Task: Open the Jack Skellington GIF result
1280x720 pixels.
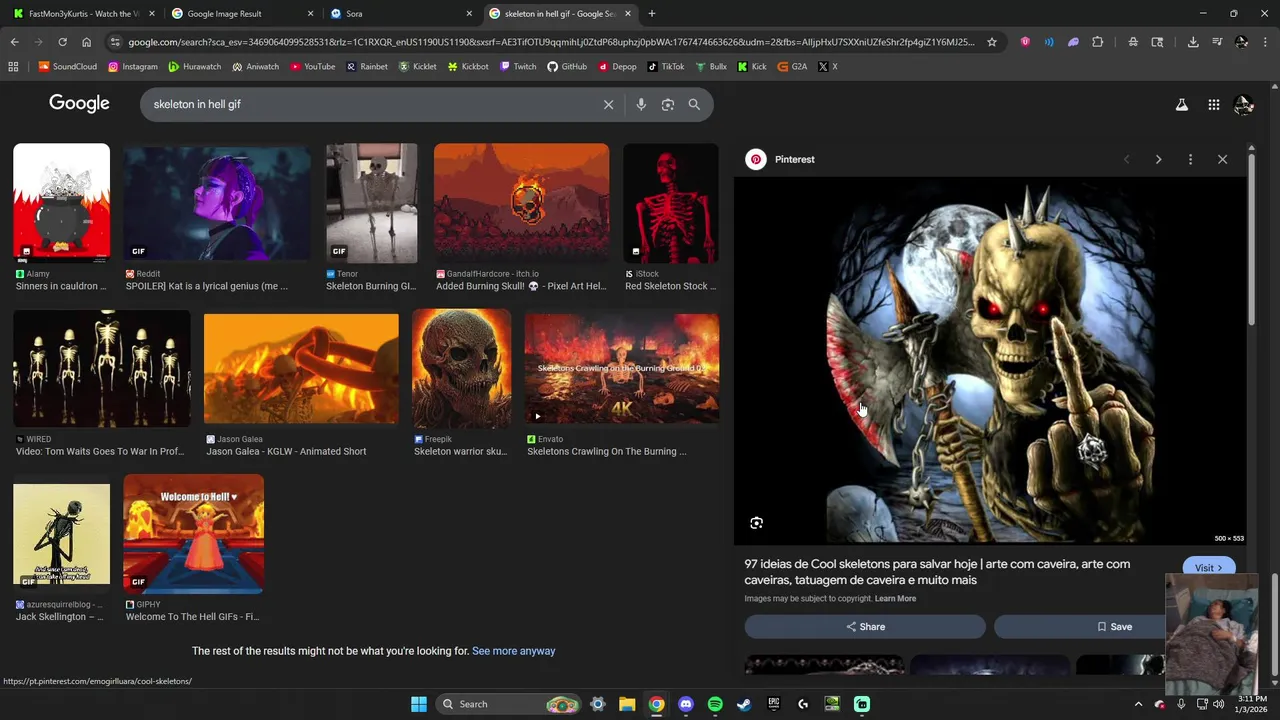Action: click(61, 534)
